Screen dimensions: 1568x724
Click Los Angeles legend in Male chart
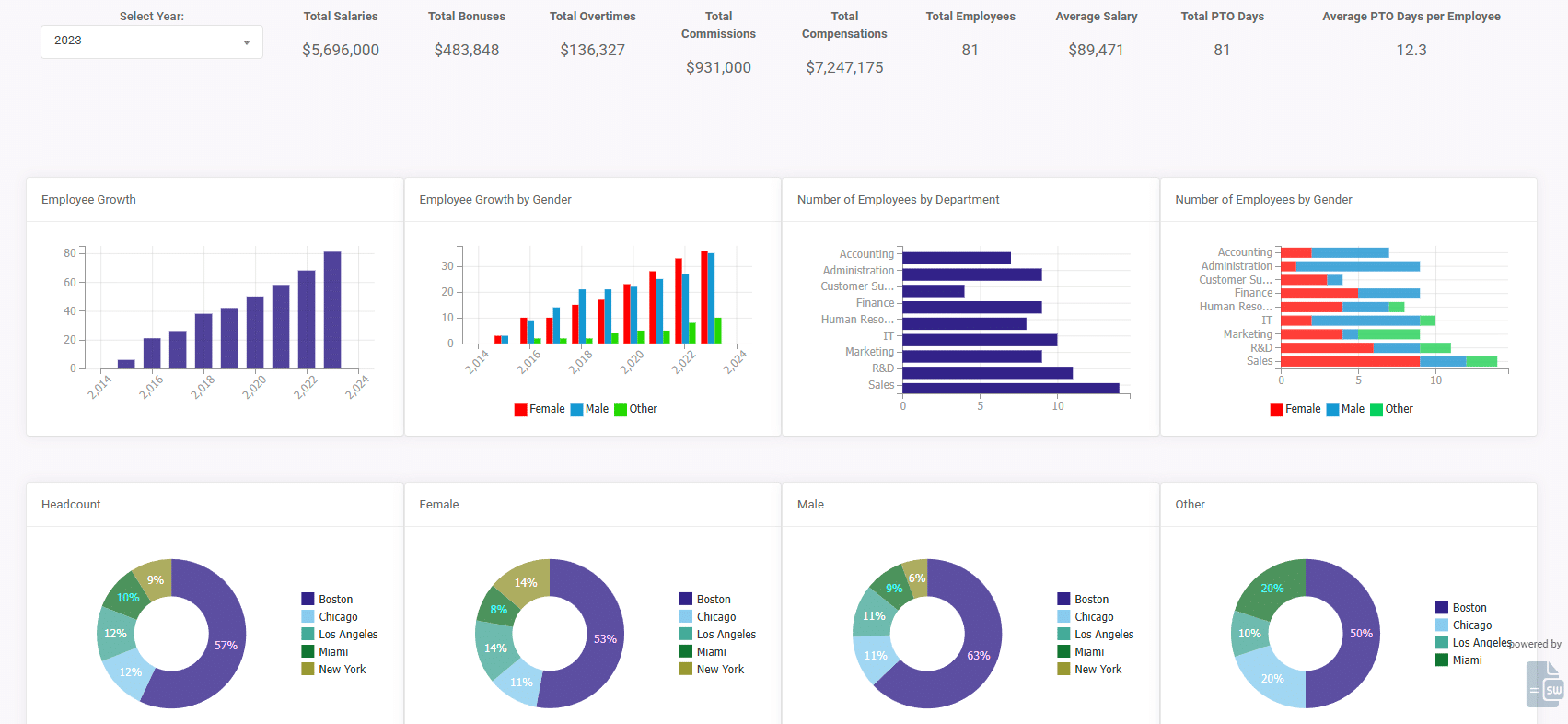[1096, 635]
